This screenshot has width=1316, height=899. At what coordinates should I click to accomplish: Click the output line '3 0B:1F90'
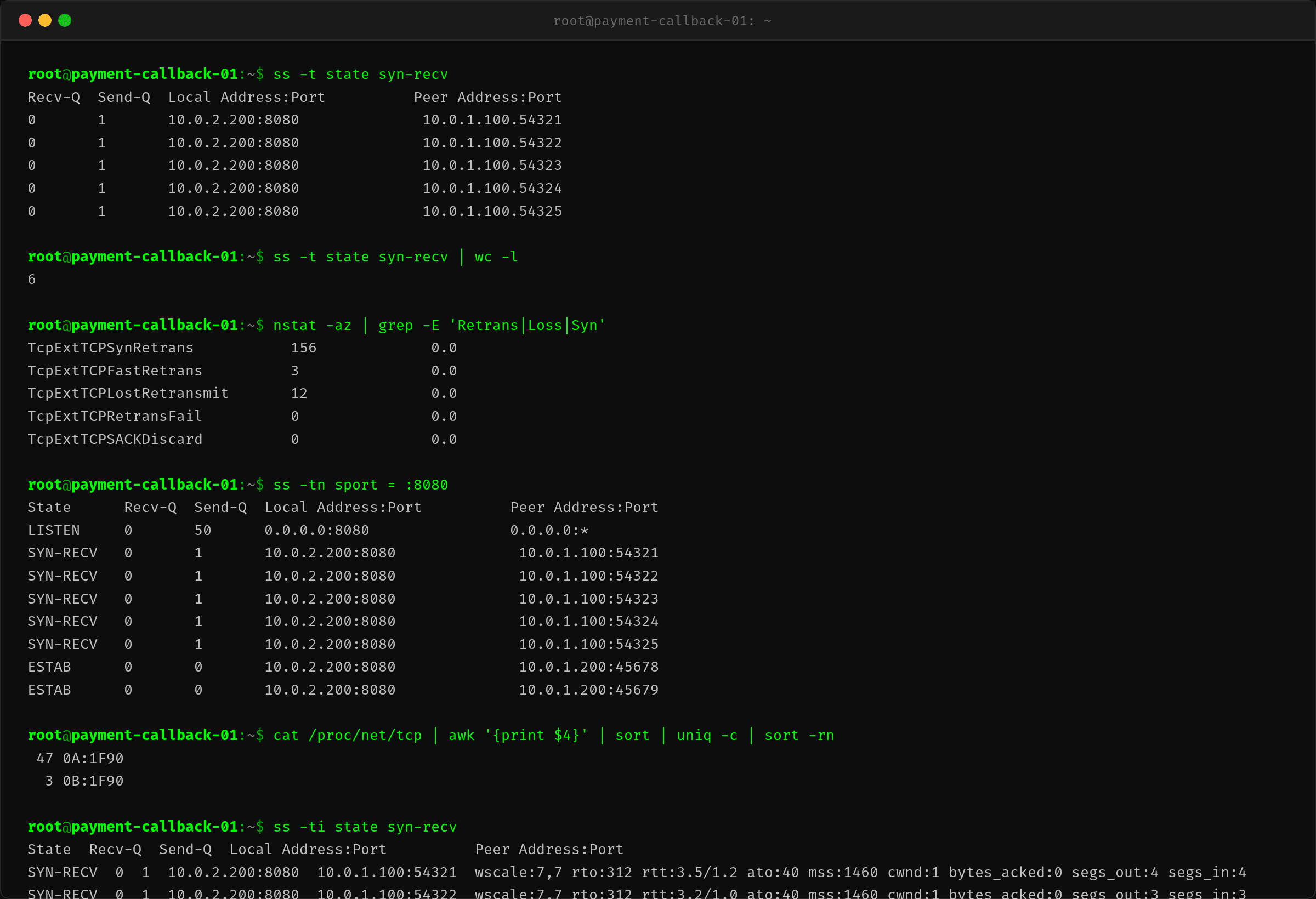coord(84,781)
